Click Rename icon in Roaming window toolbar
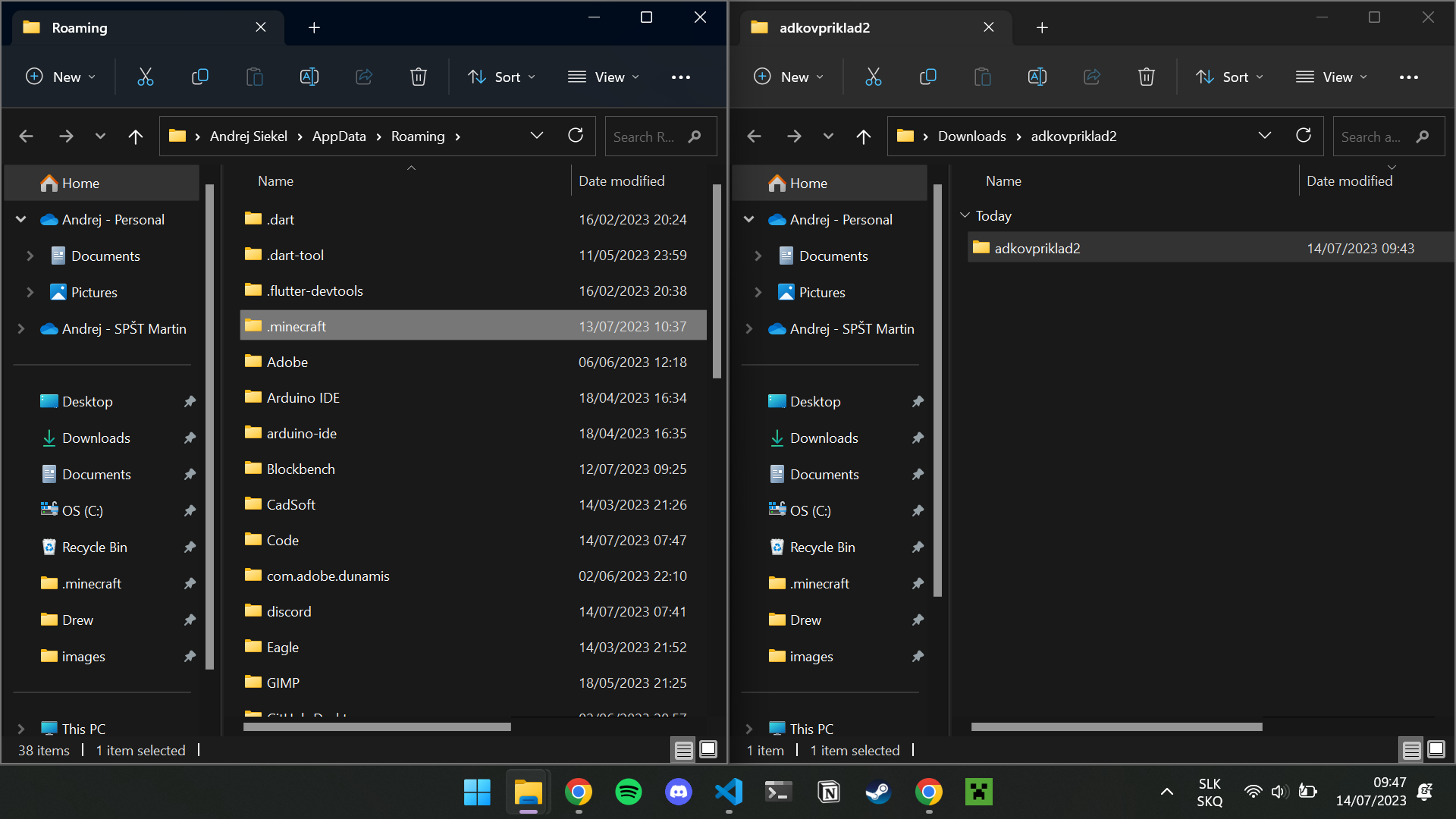Viewport: 1456px width, 819px height. tap(309, 77)
